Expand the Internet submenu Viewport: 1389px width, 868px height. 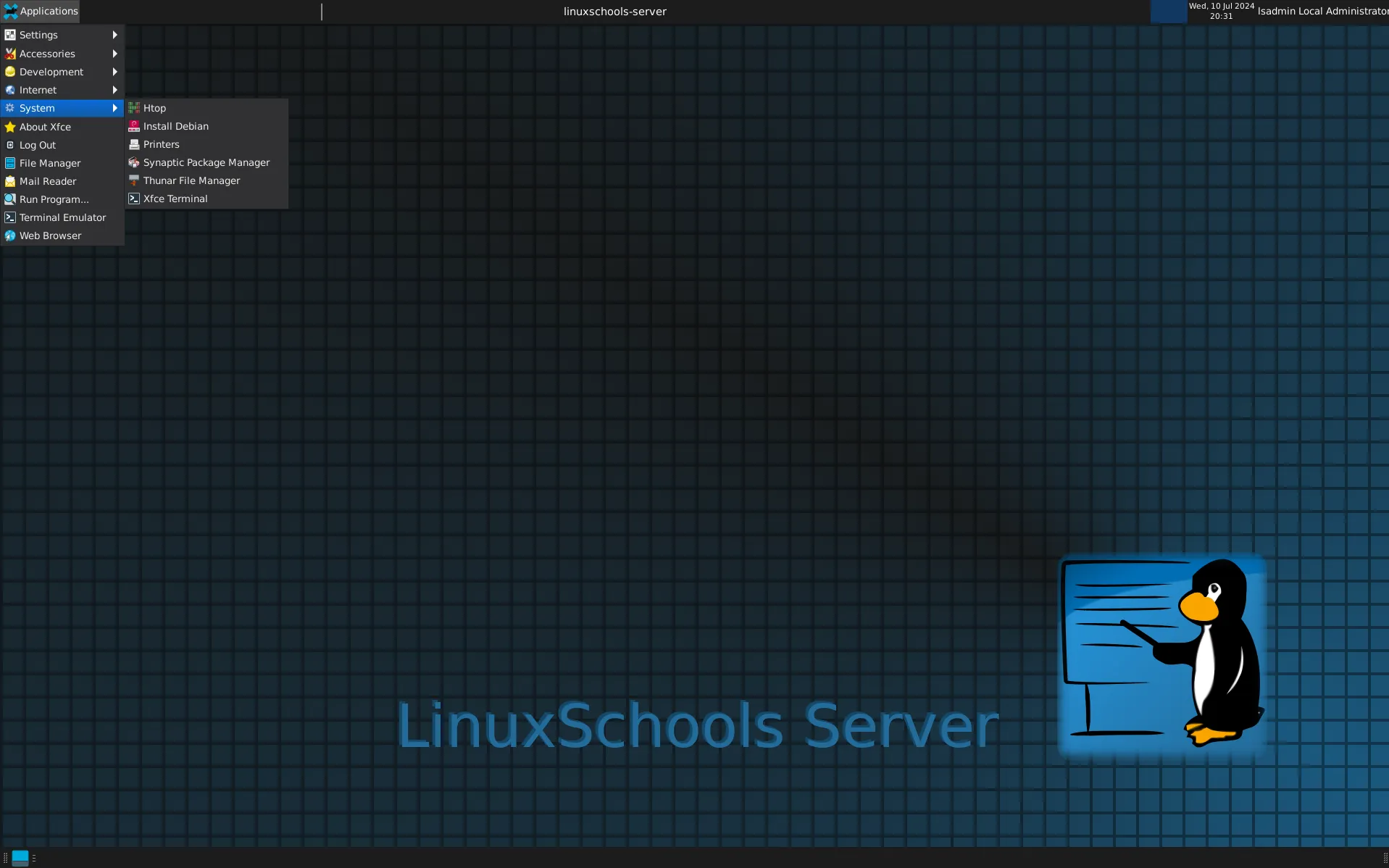(x=38, y=89)
